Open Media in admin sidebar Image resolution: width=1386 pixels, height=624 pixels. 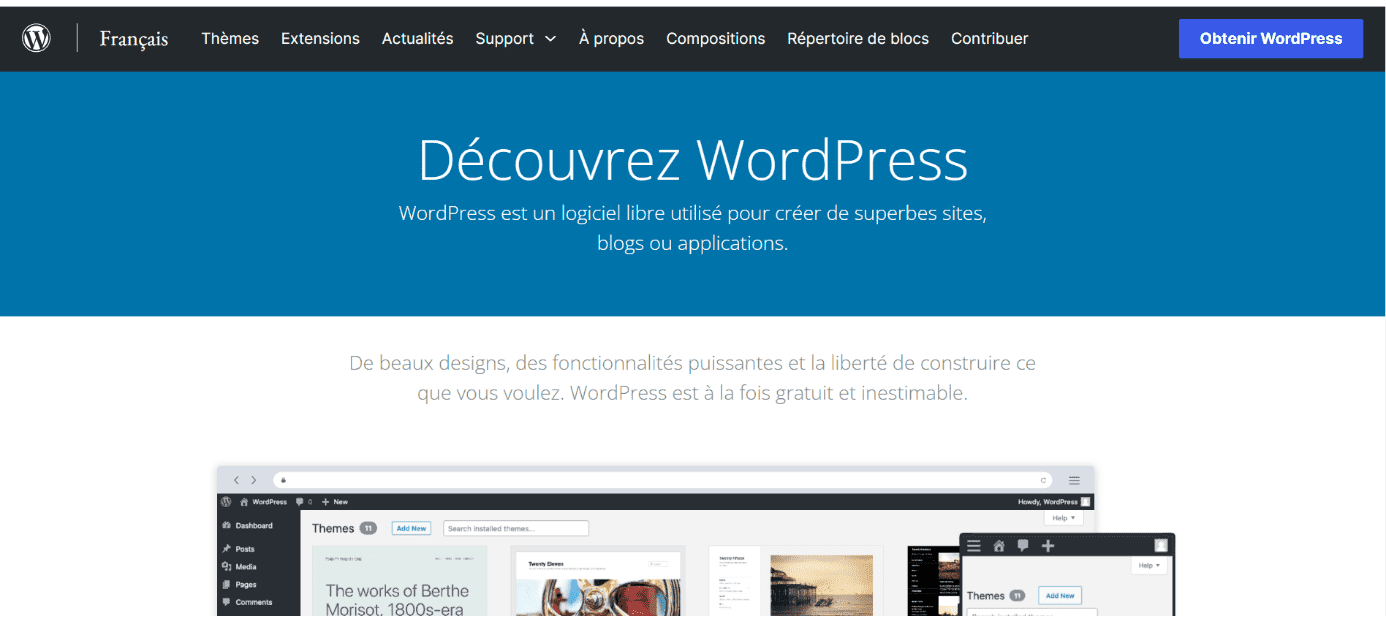click(240, 566)
